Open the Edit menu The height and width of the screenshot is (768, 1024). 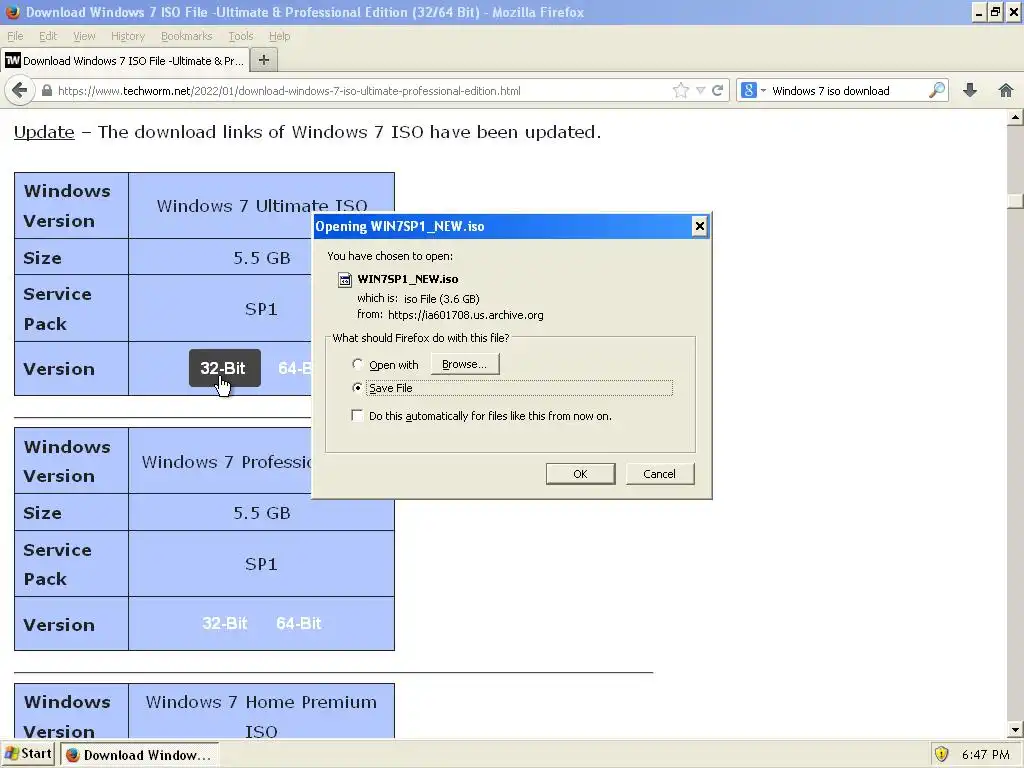click(48, 36)
